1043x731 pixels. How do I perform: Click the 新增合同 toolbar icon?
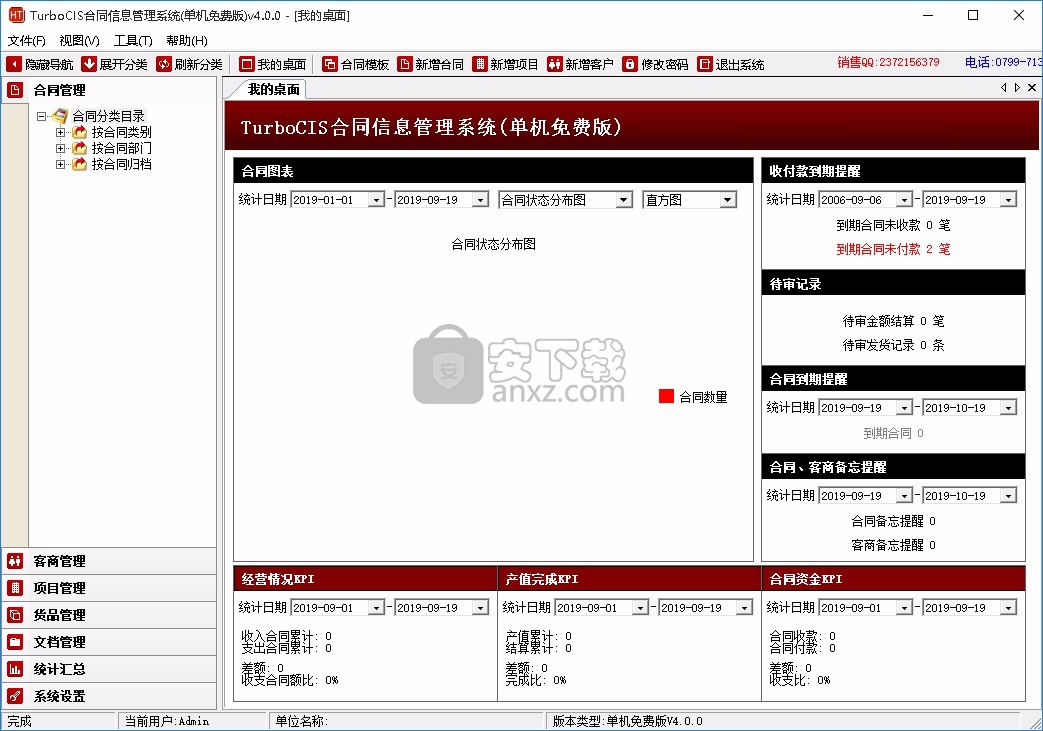tap(404, 64)
